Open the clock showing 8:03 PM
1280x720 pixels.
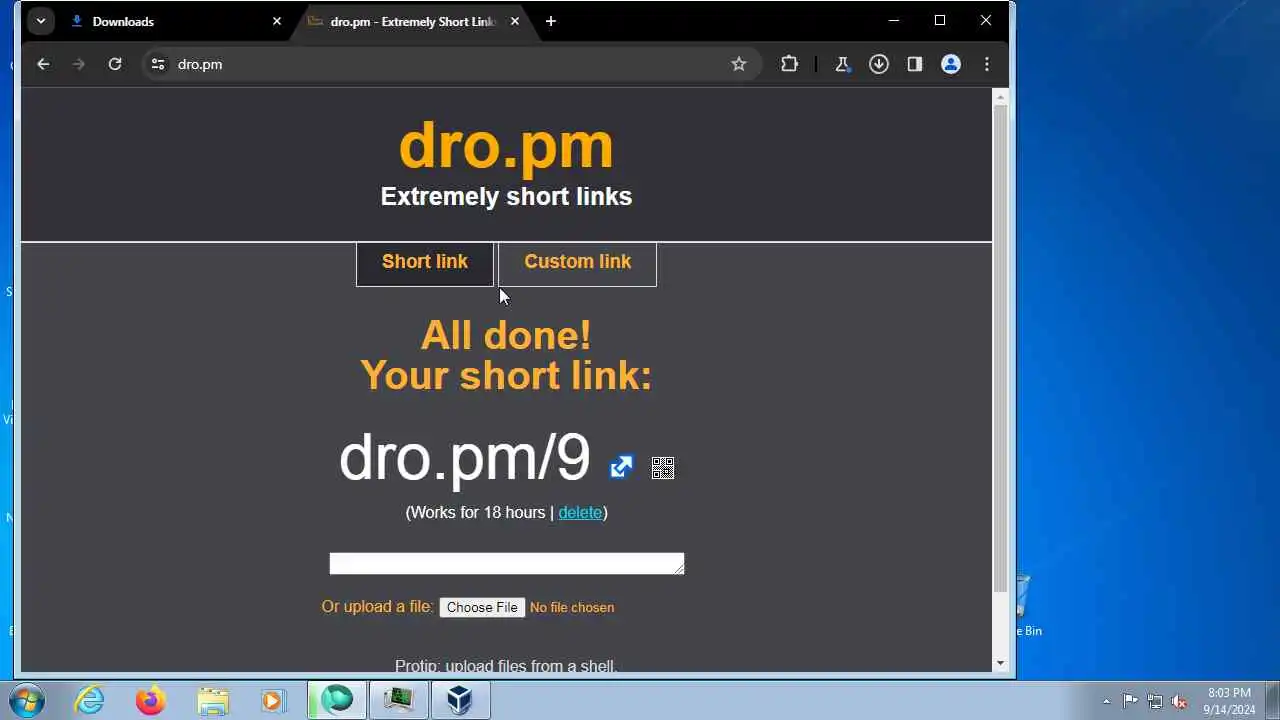[1229, 701]
